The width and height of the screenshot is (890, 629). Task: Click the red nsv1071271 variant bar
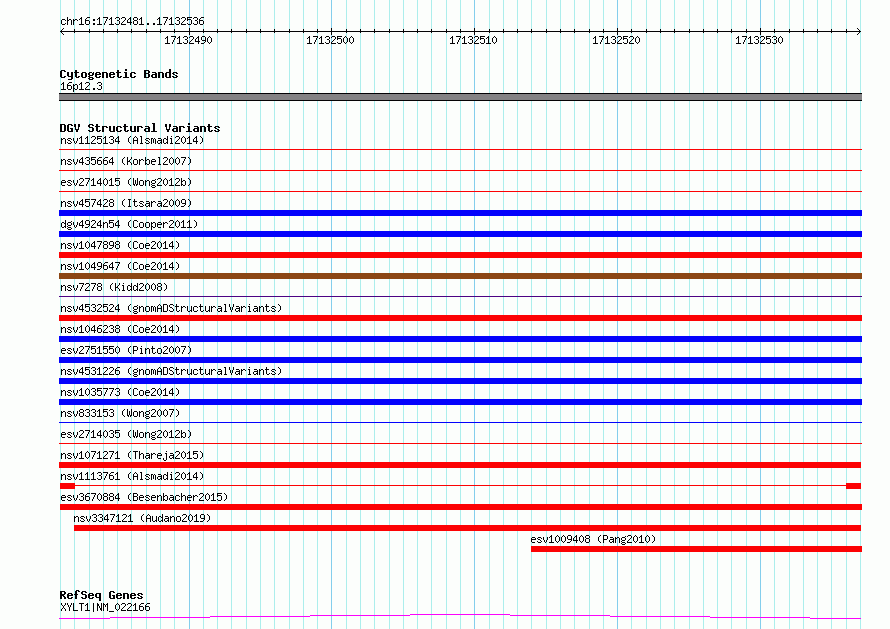pyautogui.click(x=460, y=465)
